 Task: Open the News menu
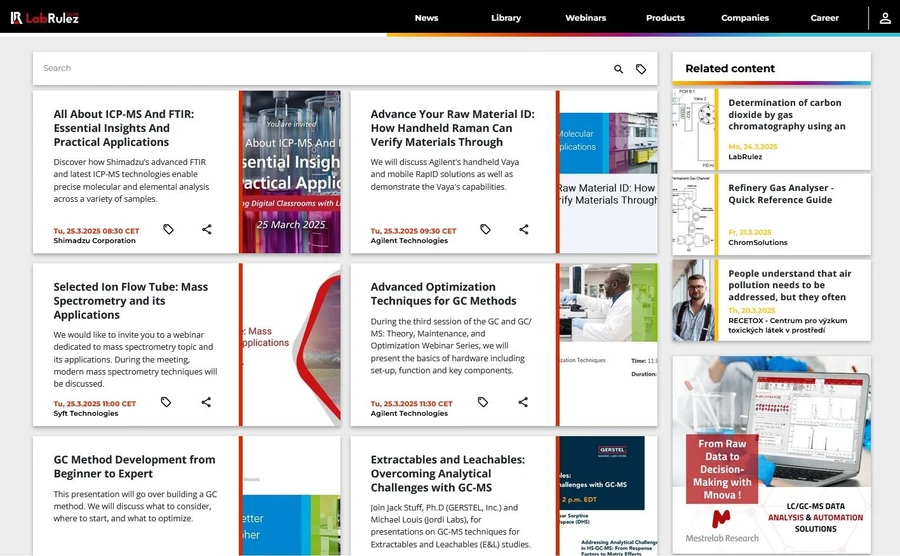426,18
